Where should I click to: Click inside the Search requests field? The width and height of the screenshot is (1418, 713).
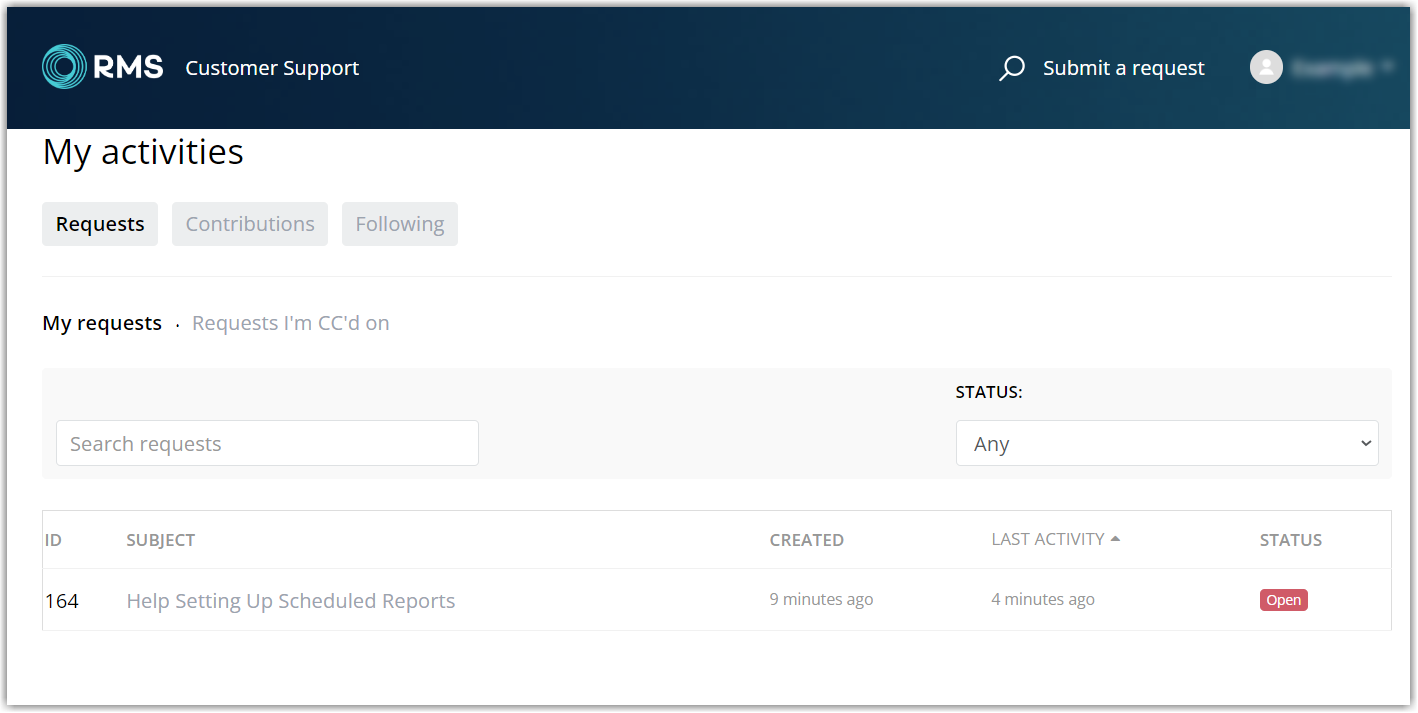pos(267,443)
